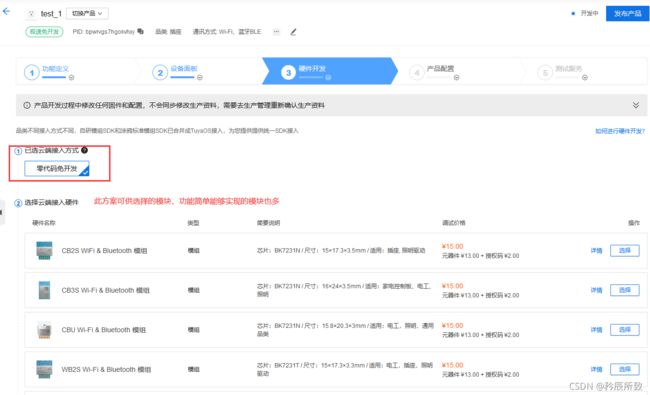650x395 pixels.
Task: Copy the PID with the copy icon
Action: tap(141, 31)
